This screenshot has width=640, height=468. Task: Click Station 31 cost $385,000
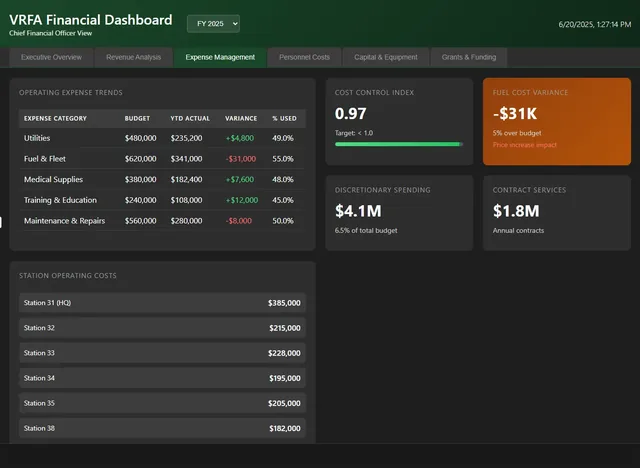tap(284, 303)
